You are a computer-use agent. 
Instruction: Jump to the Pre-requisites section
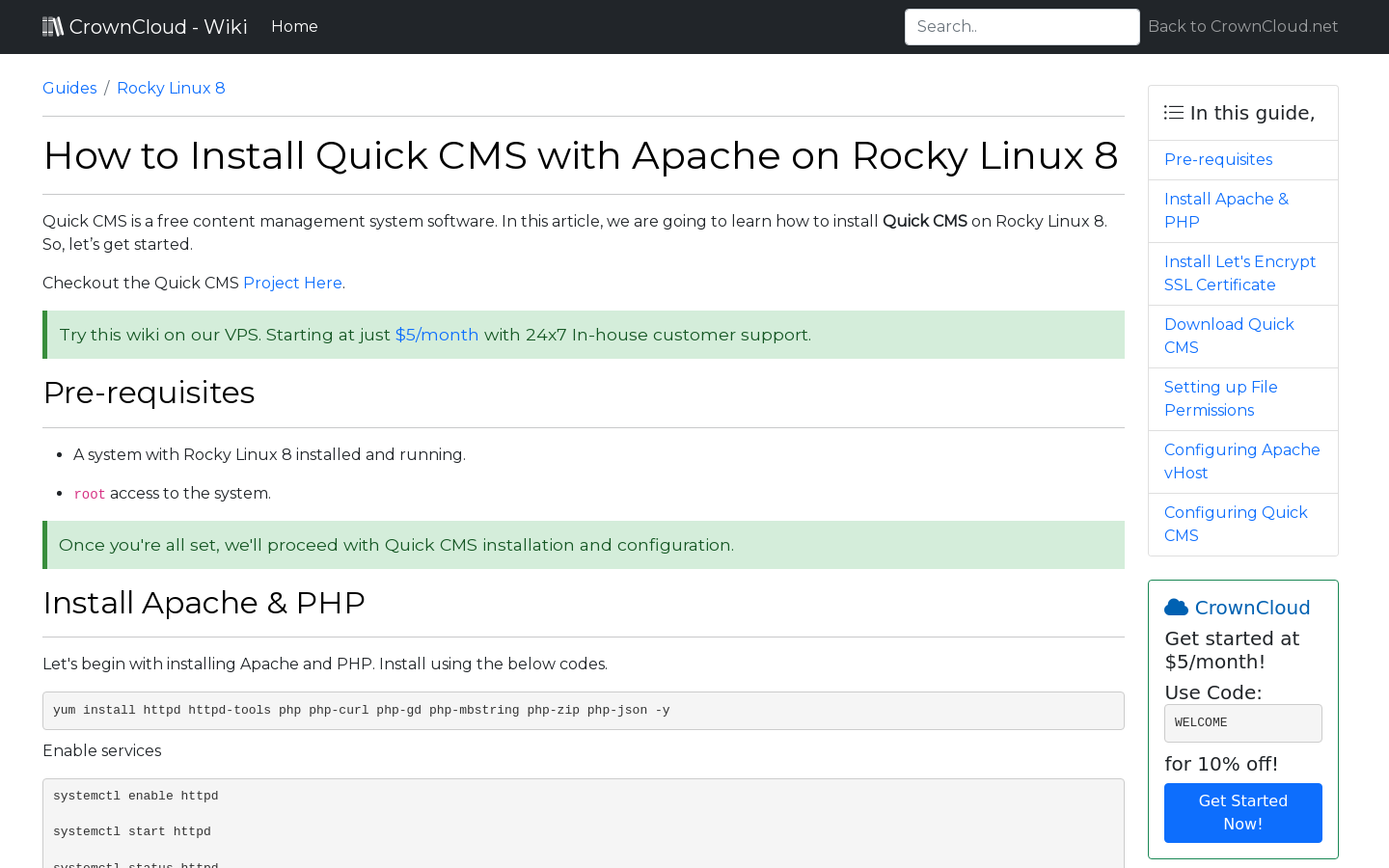[x=1217, y=159]
